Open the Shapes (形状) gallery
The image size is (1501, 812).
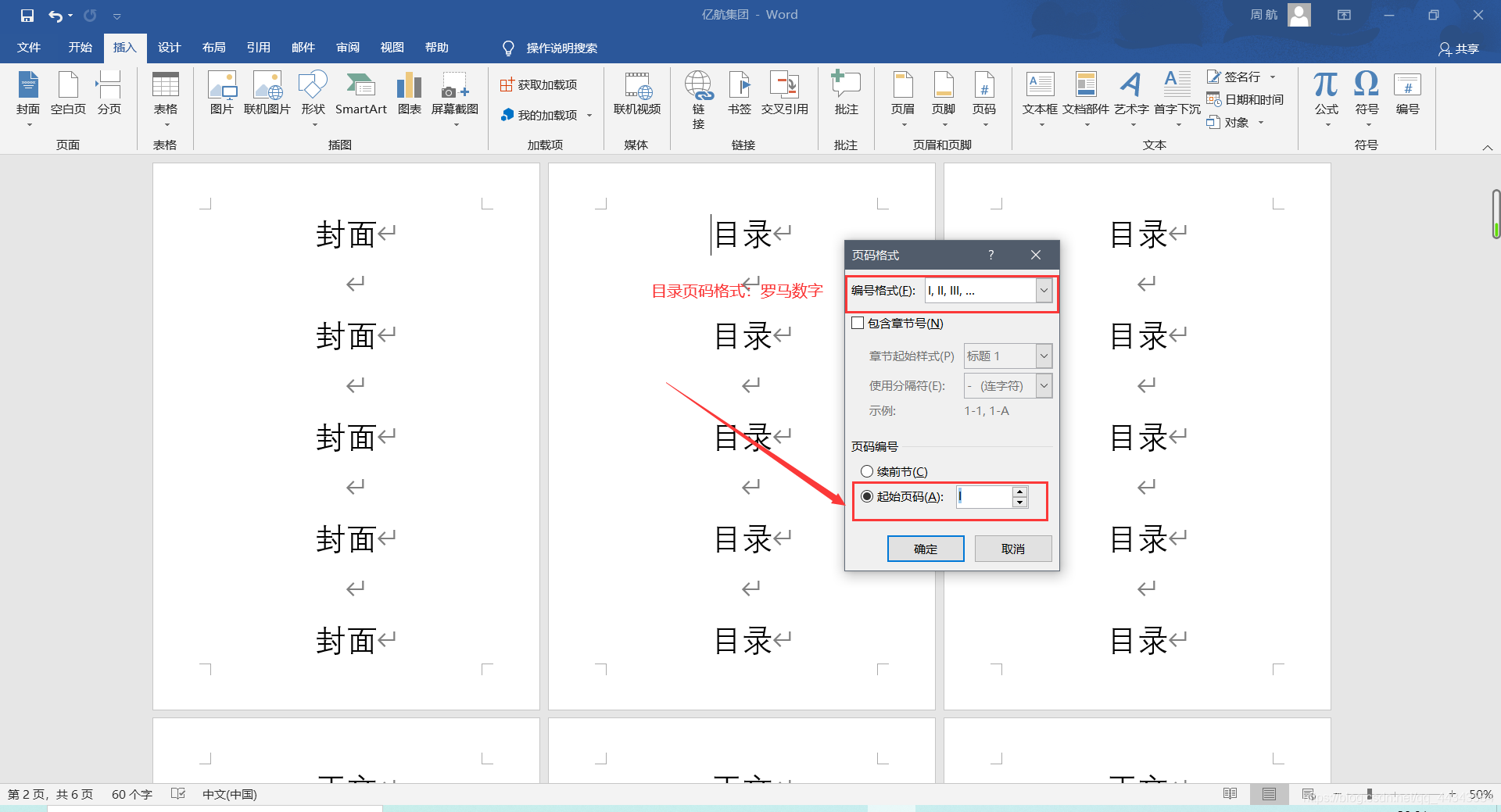[x=313, y=98]
